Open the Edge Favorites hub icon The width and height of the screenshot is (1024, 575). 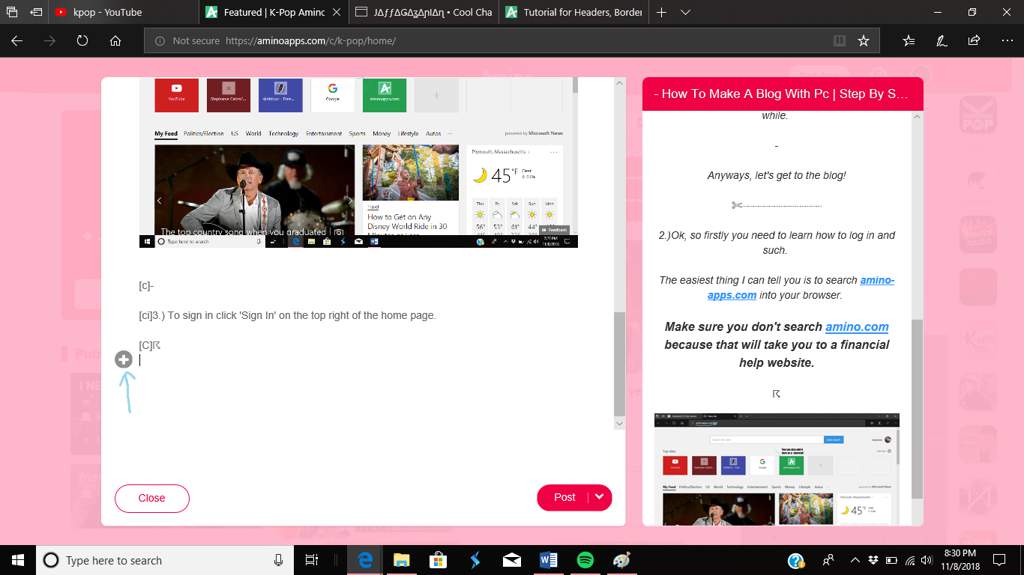point(908,41)
